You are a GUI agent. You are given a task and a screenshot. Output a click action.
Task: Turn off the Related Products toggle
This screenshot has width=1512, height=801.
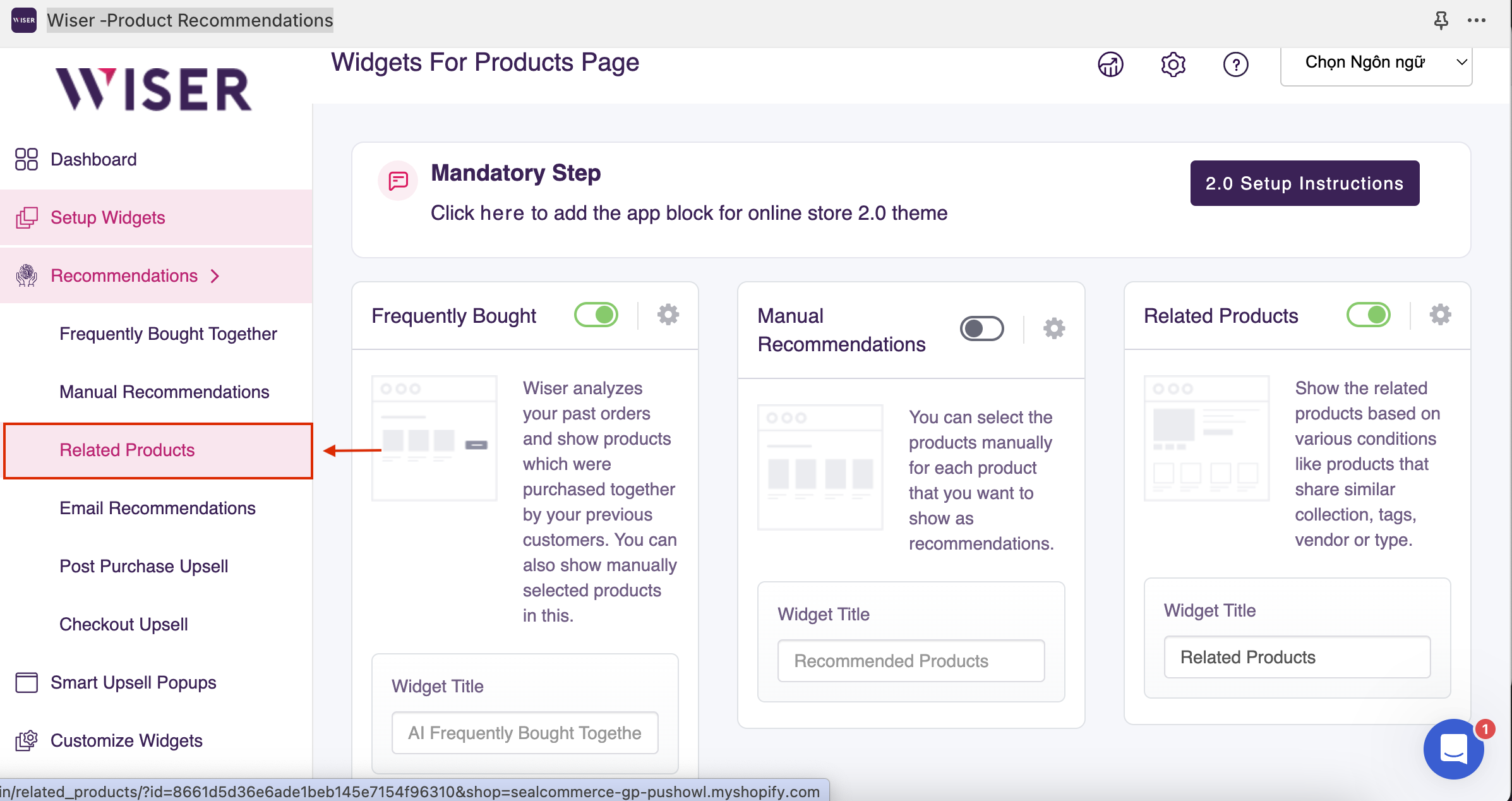tap(1368, 314)
